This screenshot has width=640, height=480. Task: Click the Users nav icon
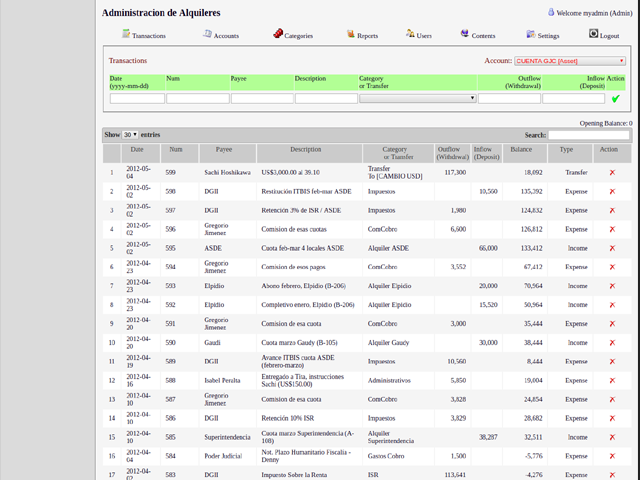(x=410, y=33)
